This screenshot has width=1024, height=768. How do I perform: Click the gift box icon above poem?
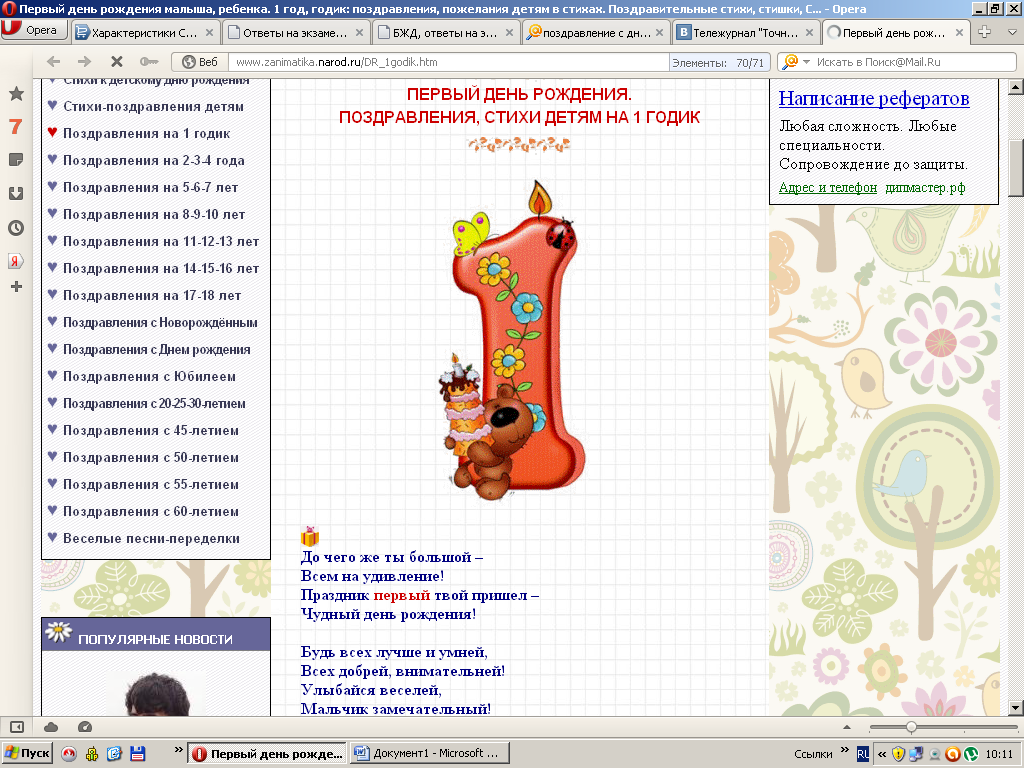click(x=310, y=536)
